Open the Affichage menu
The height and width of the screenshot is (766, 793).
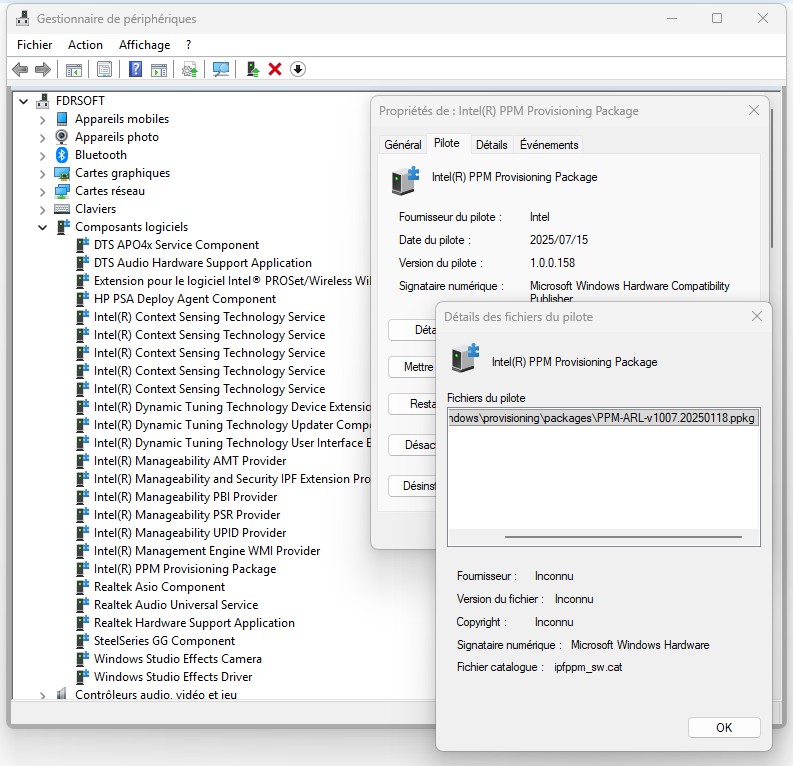point(144,45)
